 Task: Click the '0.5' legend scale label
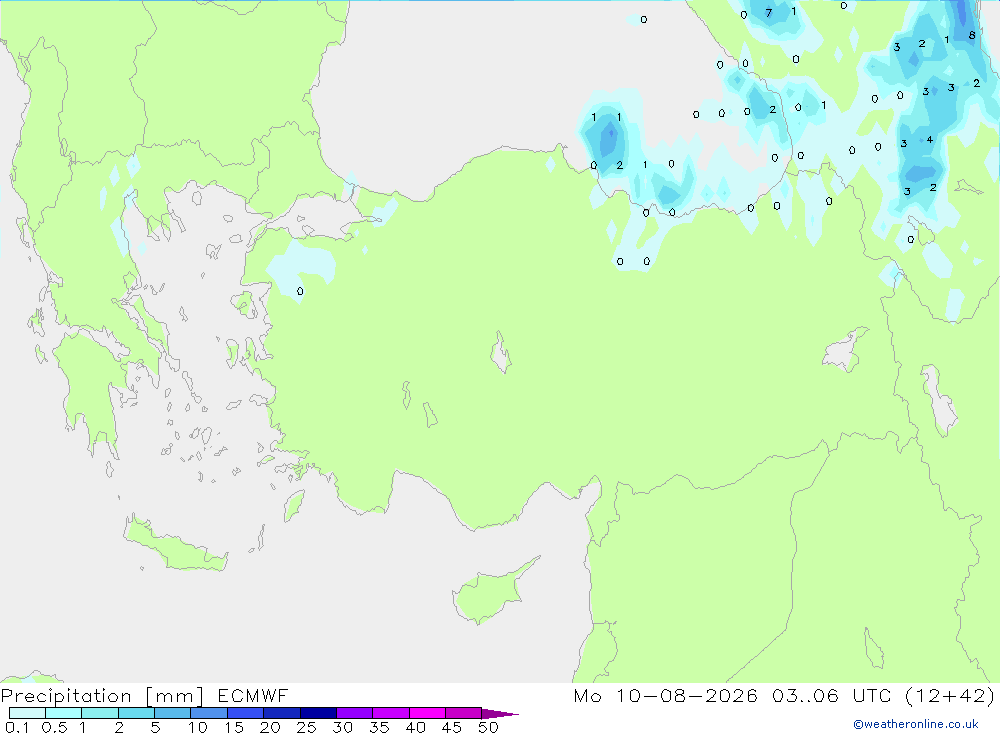[54, 727]
